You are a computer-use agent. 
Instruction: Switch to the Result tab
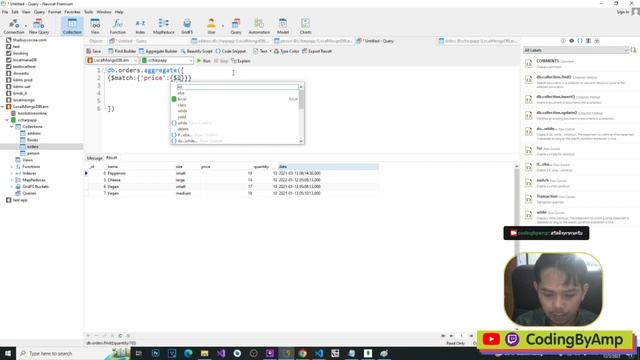point(111,158)
